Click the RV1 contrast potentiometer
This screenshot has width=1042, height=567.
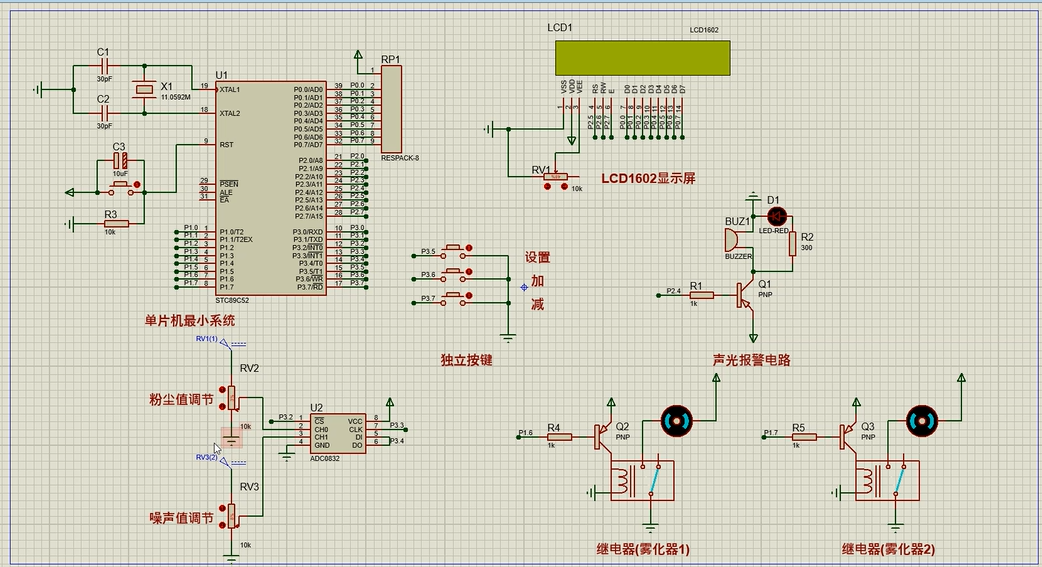(x=555, y=177)
